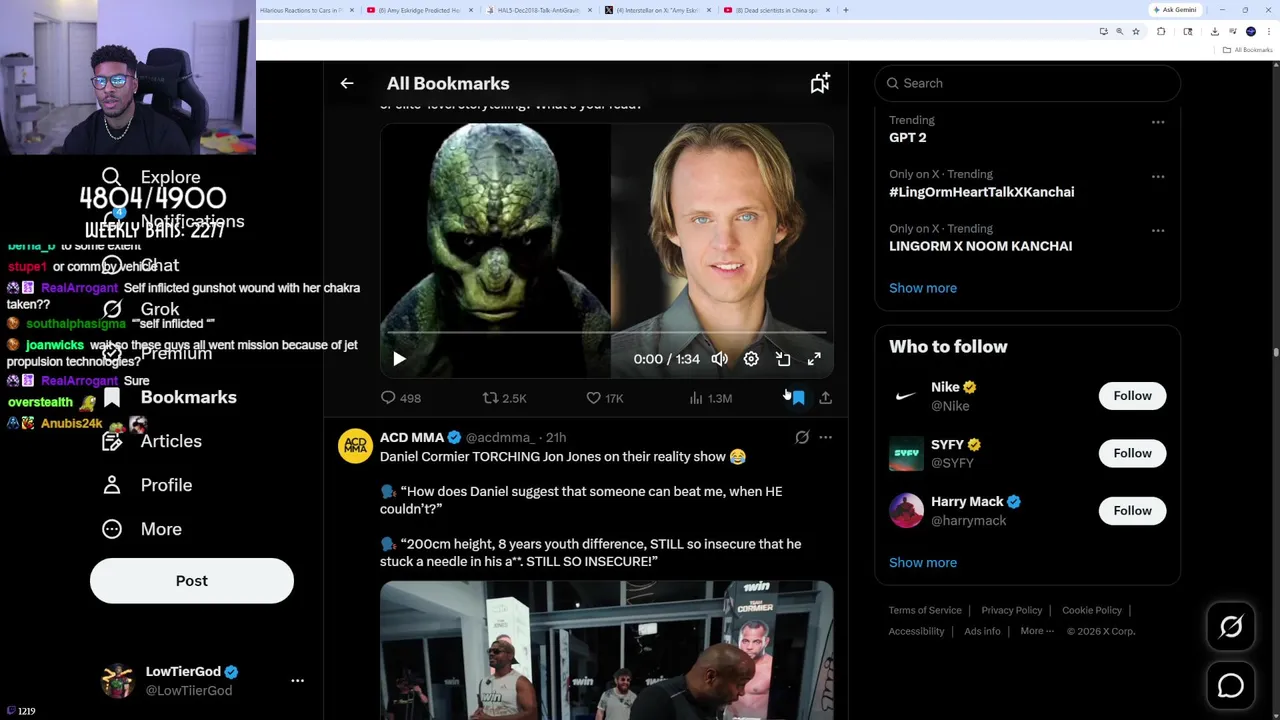
Task: Open more options for GPT 2 trend
Action: click(1158, 122)
